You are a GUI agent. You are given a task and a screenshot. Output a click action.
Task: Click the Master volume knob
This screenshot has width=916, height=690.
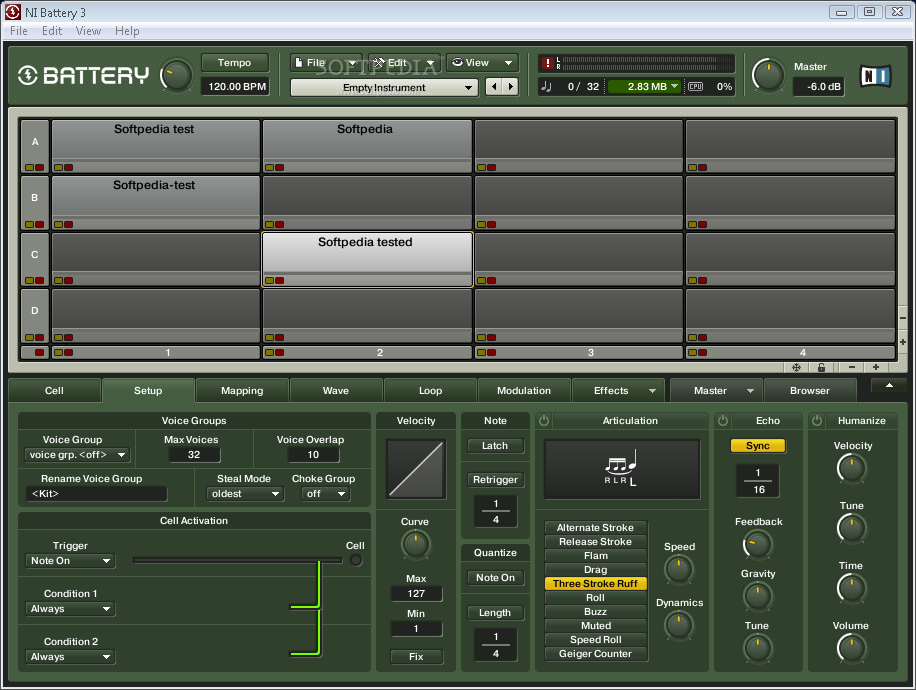768,76
